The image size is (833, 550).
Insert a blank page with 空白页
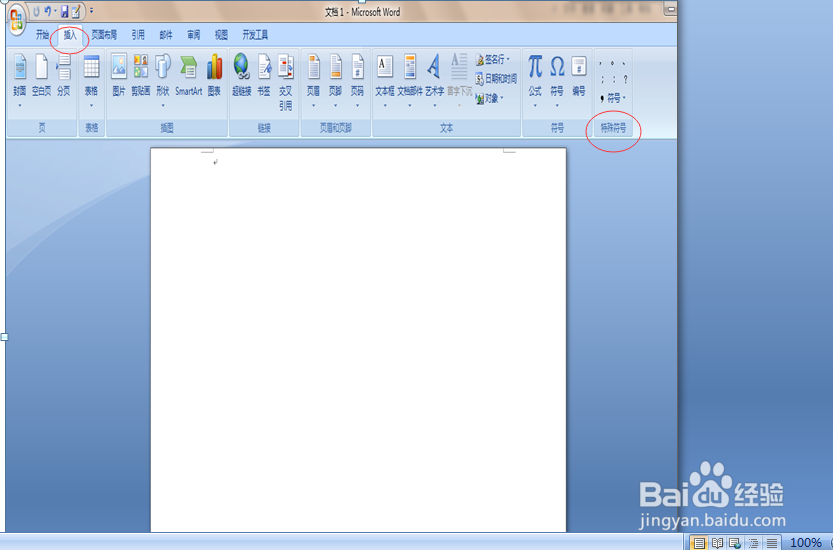pyautogui.click(x=41, y=74)
